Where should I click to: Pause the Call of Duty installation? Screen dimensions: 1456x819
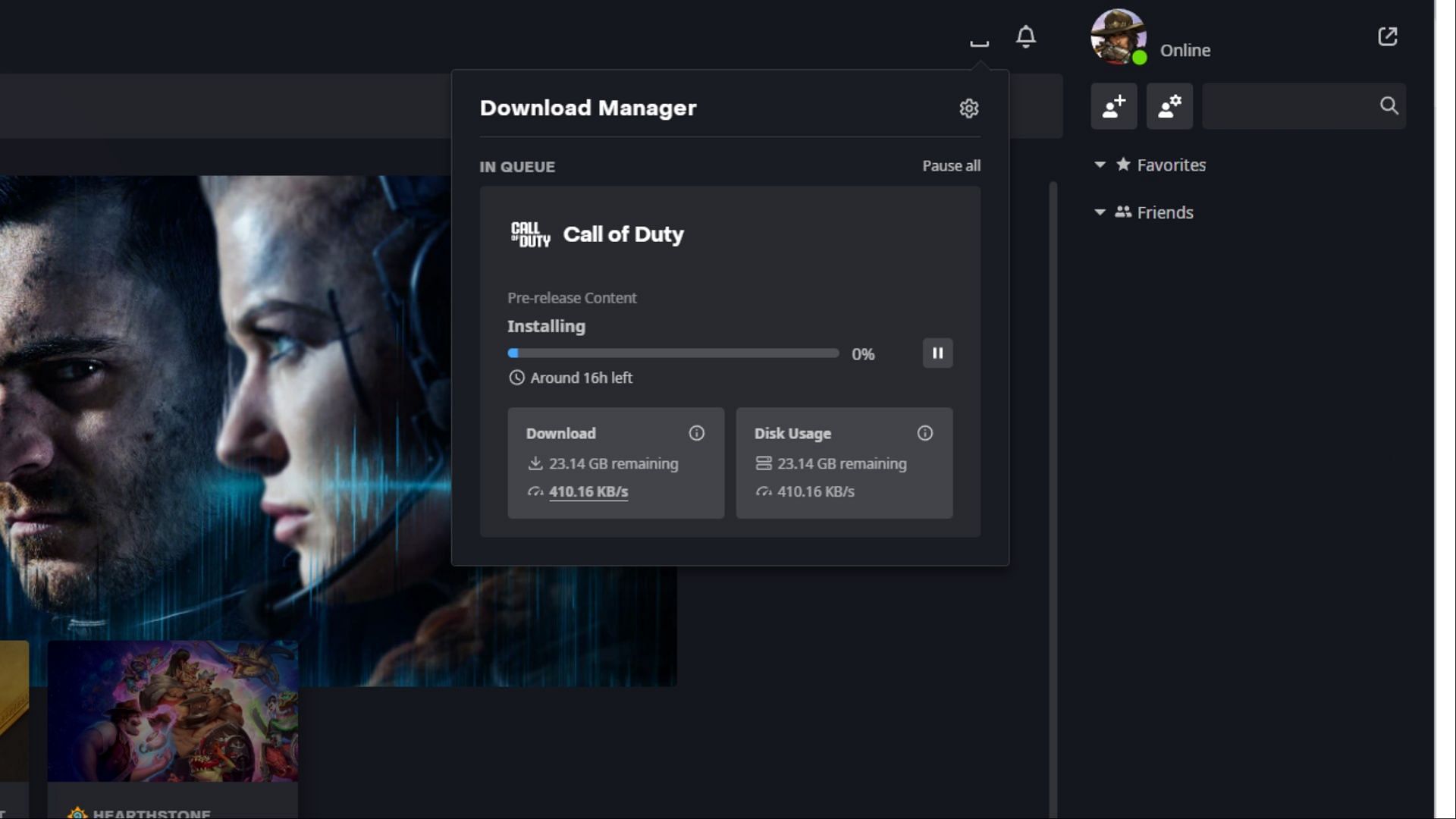click(x=937, y=353)
